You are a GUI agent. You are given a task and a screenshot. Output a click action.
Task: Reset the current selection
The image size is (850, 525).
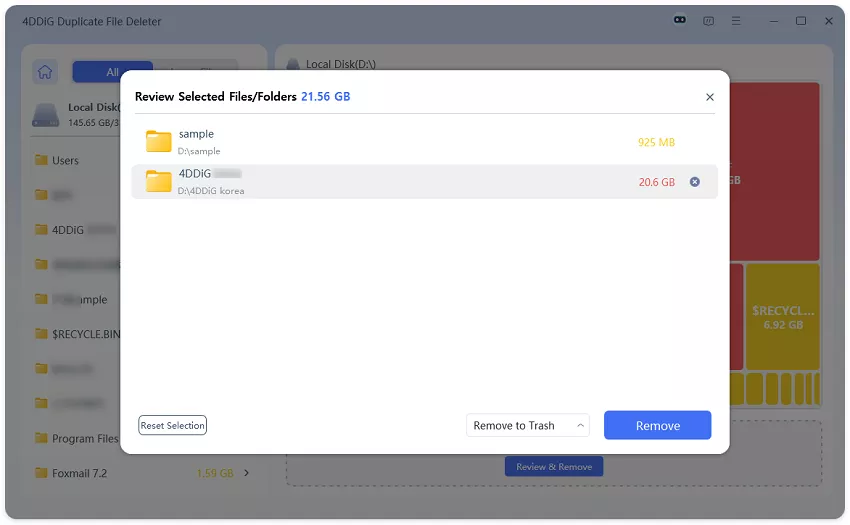pyautogui.click(x=172, y=425)
